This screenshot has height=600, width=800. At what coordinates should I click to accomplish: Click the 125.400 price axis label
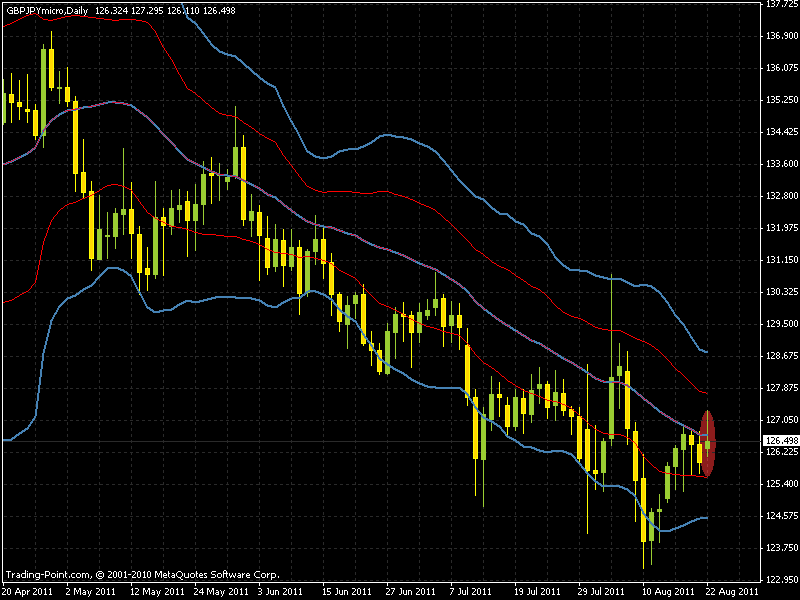click(x=782, y=484)
